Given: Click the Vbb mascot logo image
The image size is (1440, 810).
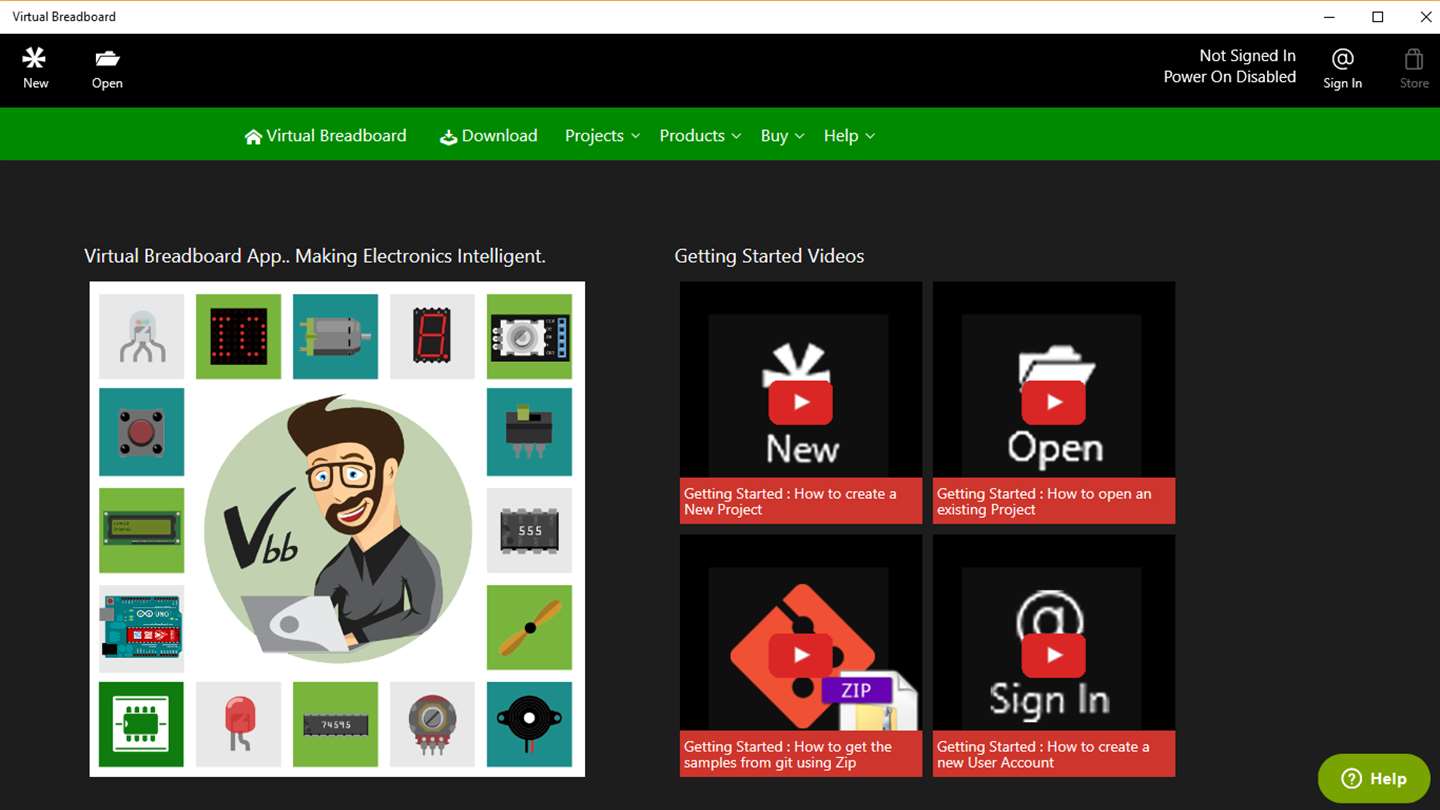Looking at the screenshot, I should point(337,530).
